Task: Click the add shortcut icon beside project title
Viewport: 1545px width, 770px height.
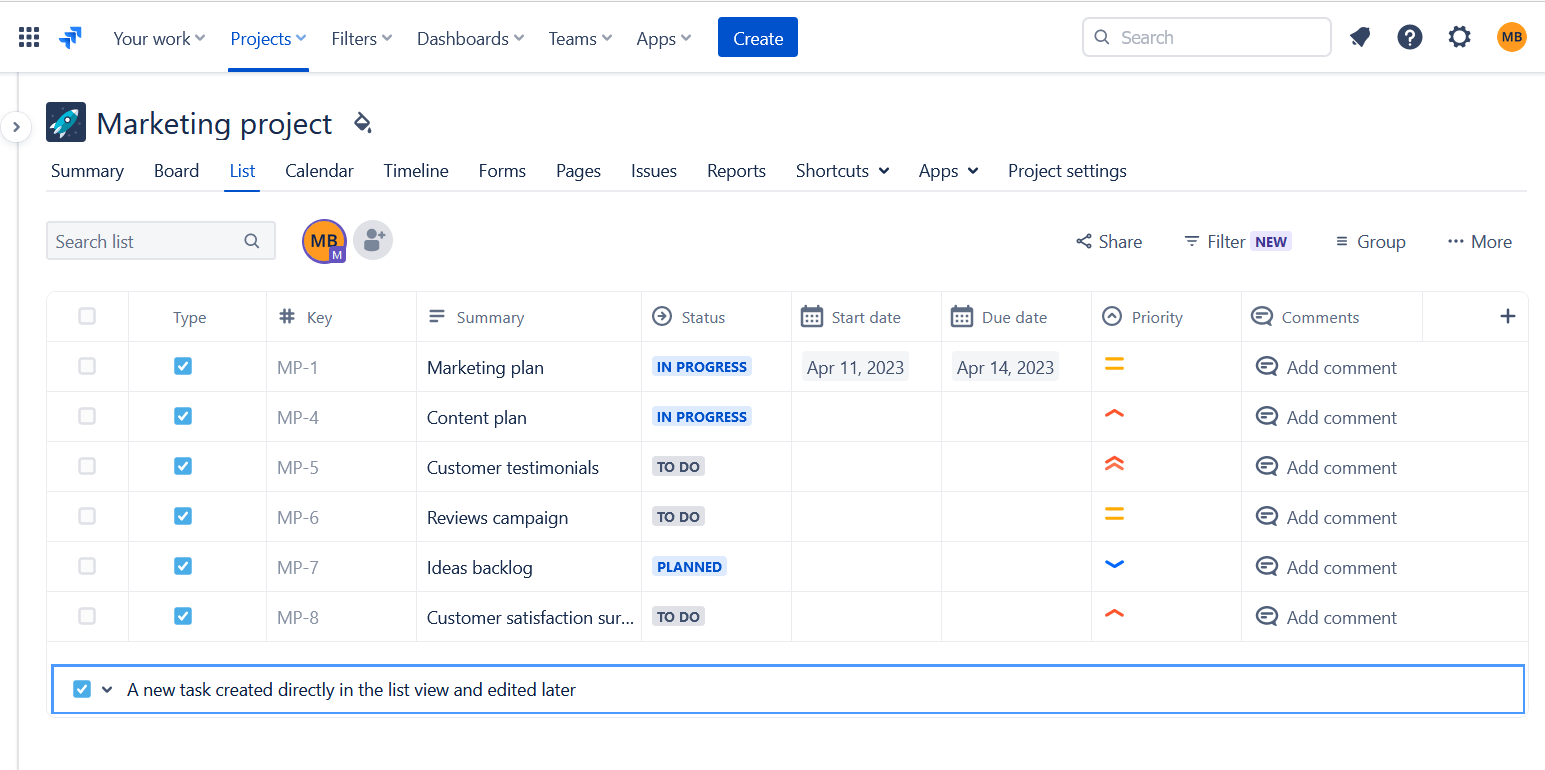Action: 362,122
